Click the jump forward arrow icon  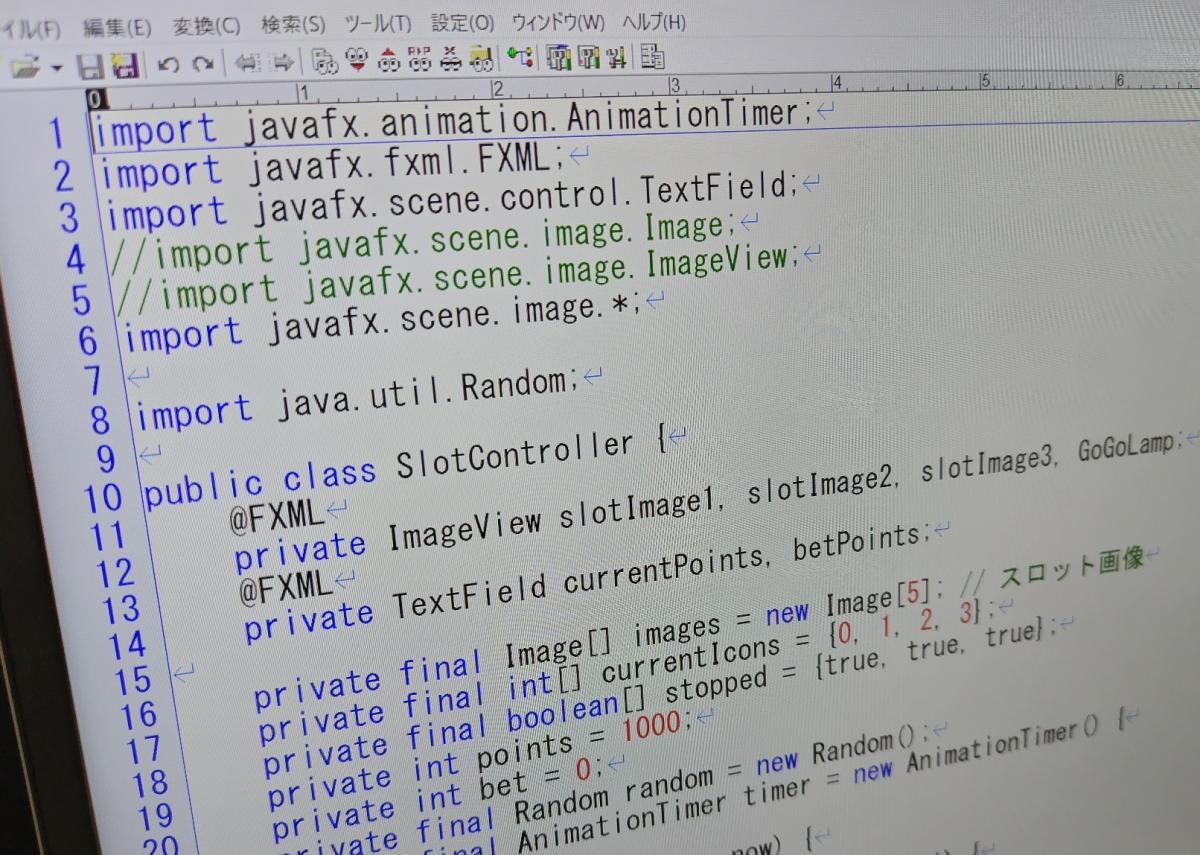(282, 63)
